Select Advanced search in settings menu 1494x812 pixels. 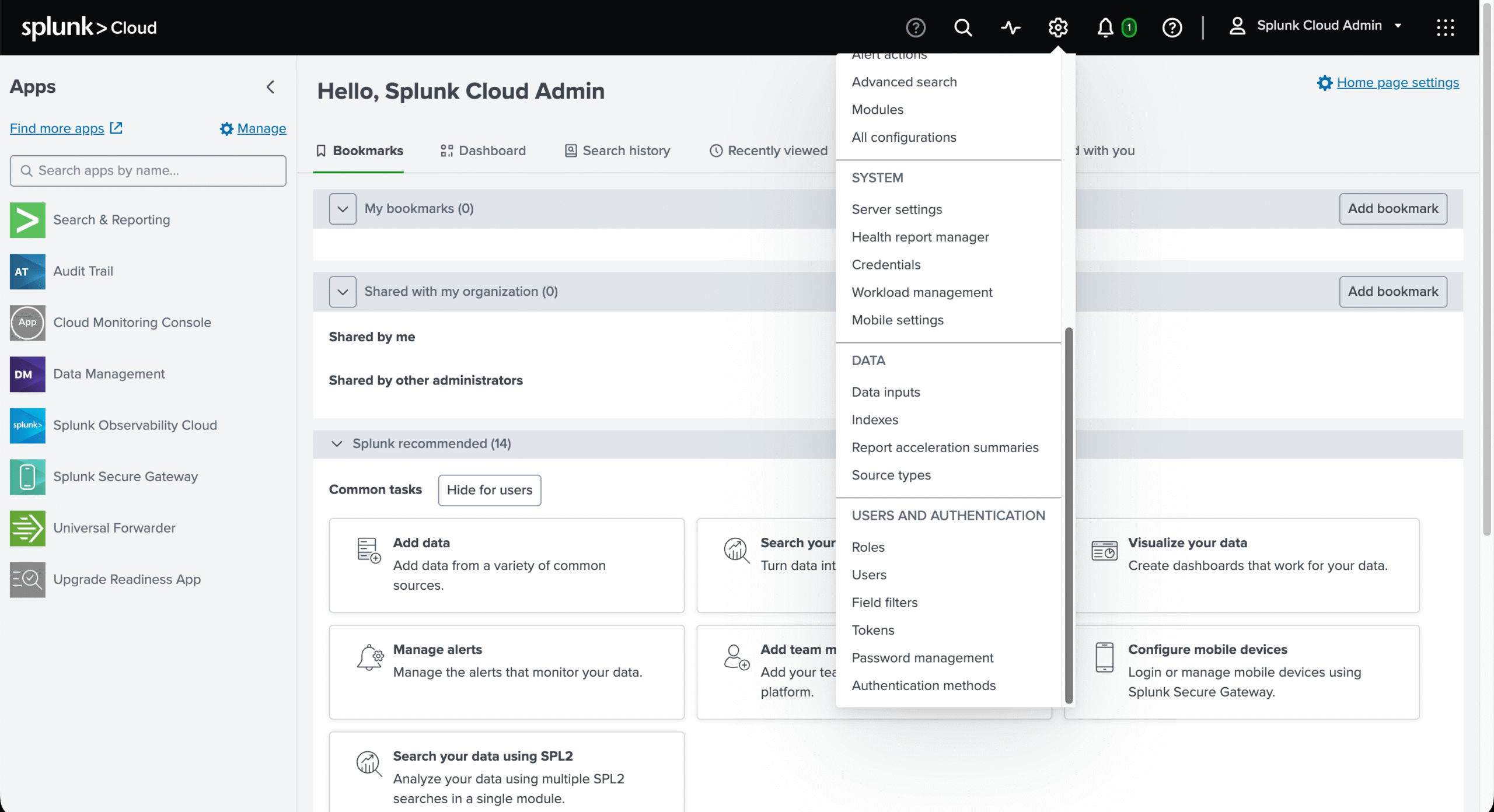(x=904, y=82)
